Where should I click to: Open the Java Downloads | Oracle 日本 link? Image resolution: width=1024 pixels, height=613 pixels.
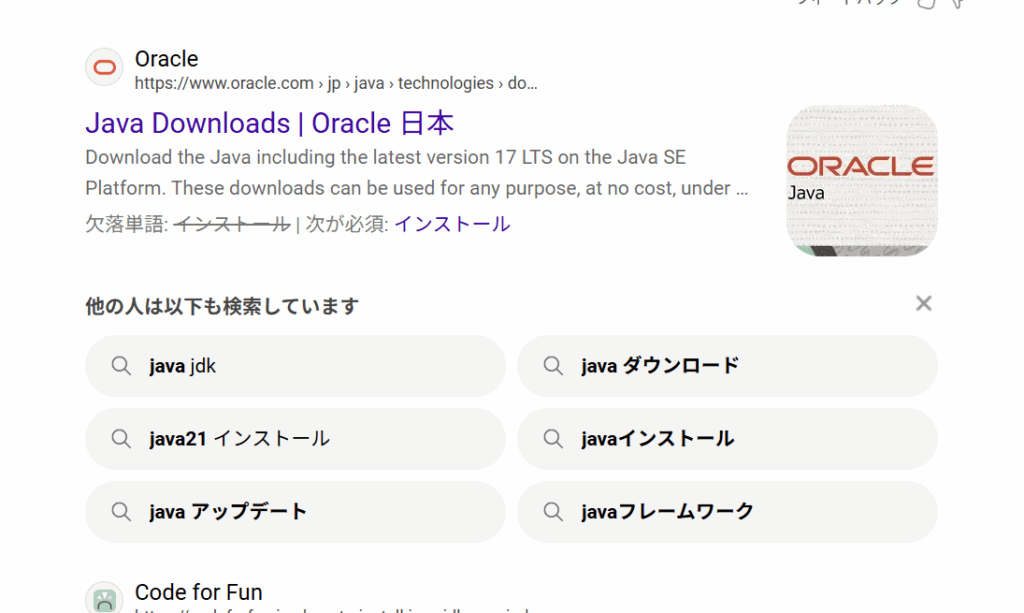click(269, 124)
